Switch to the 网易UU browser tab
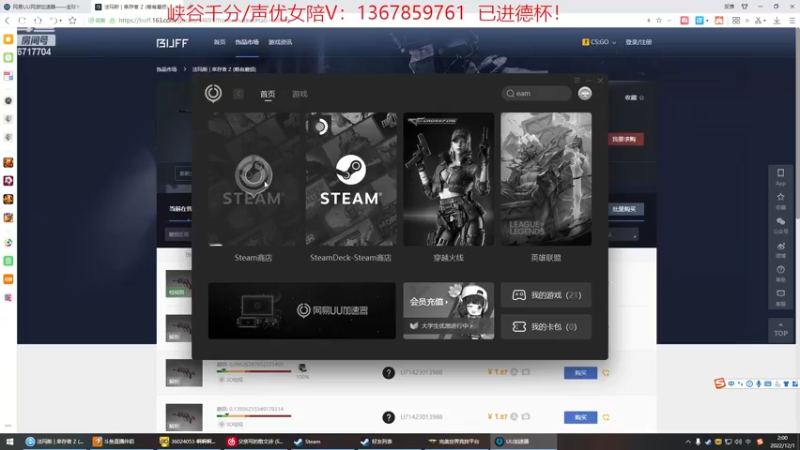This screenshot has height=450, width=800. [x=45, y=7]
